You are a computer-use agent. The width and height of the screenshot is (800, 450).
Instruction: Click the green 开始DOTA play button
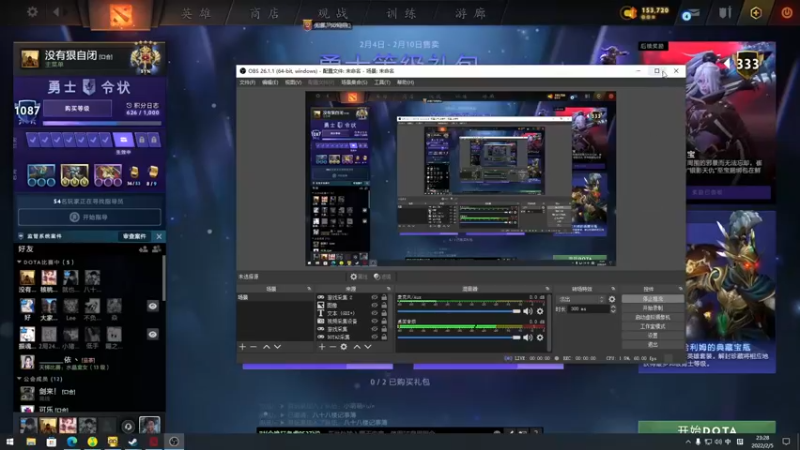(707, 429)
